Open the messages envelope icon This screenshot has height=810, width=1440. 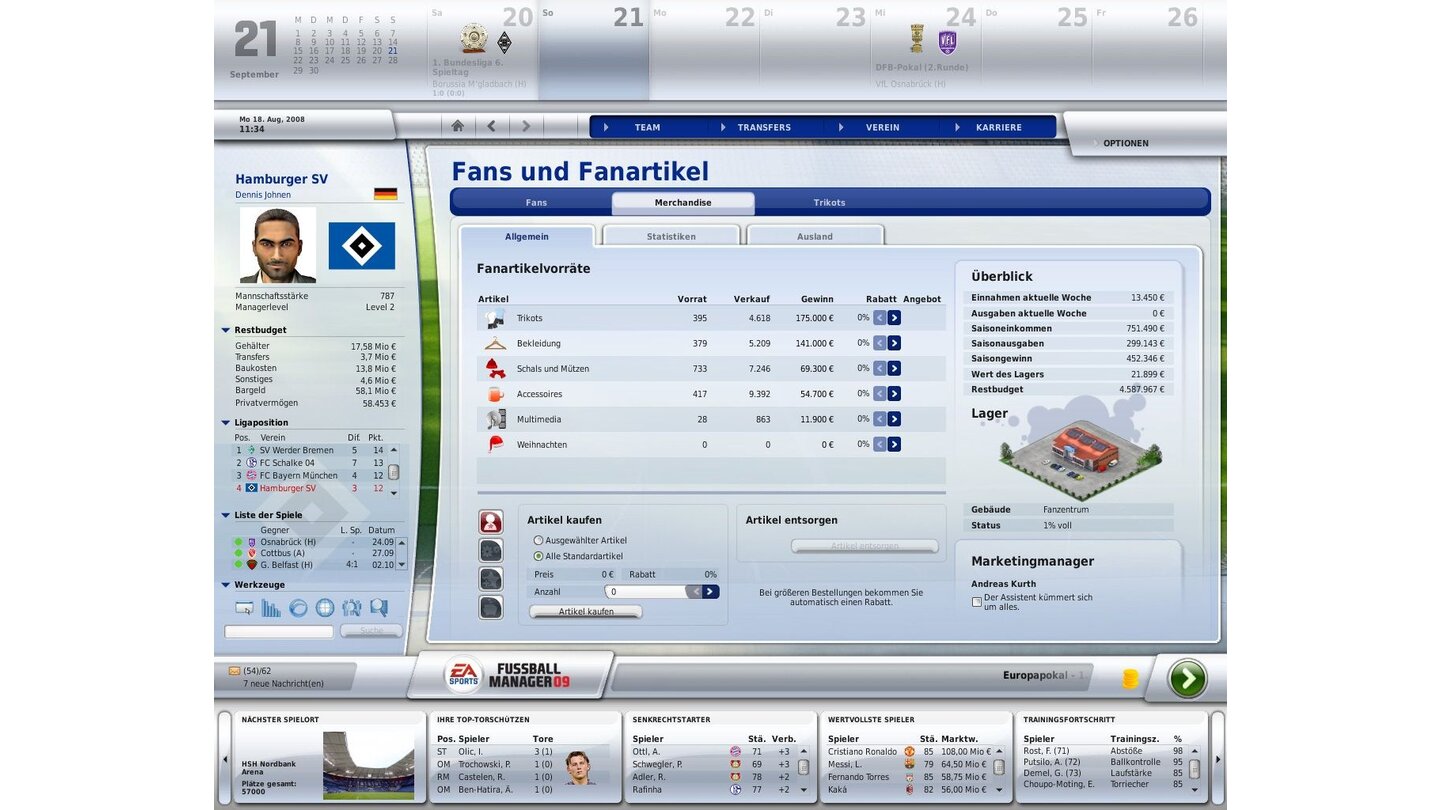(x=234, y=671)
